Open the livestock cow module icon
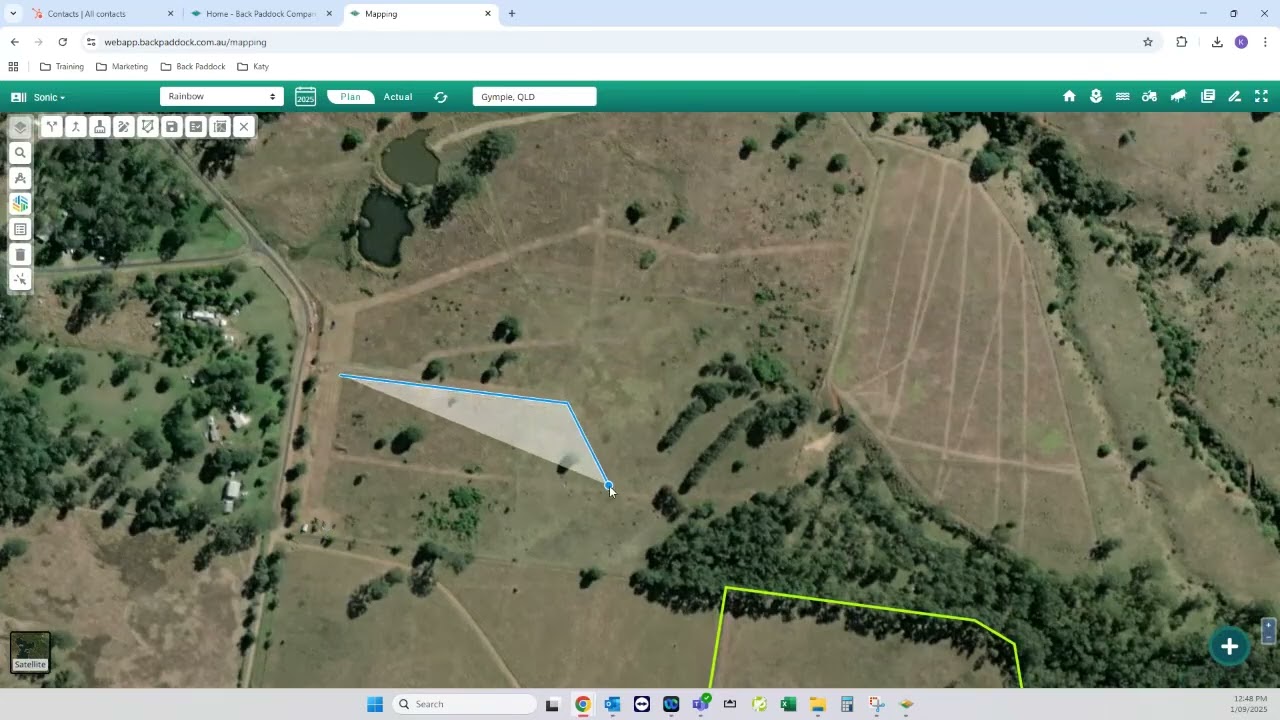The image size is (1280, 720). (1178, 96)
